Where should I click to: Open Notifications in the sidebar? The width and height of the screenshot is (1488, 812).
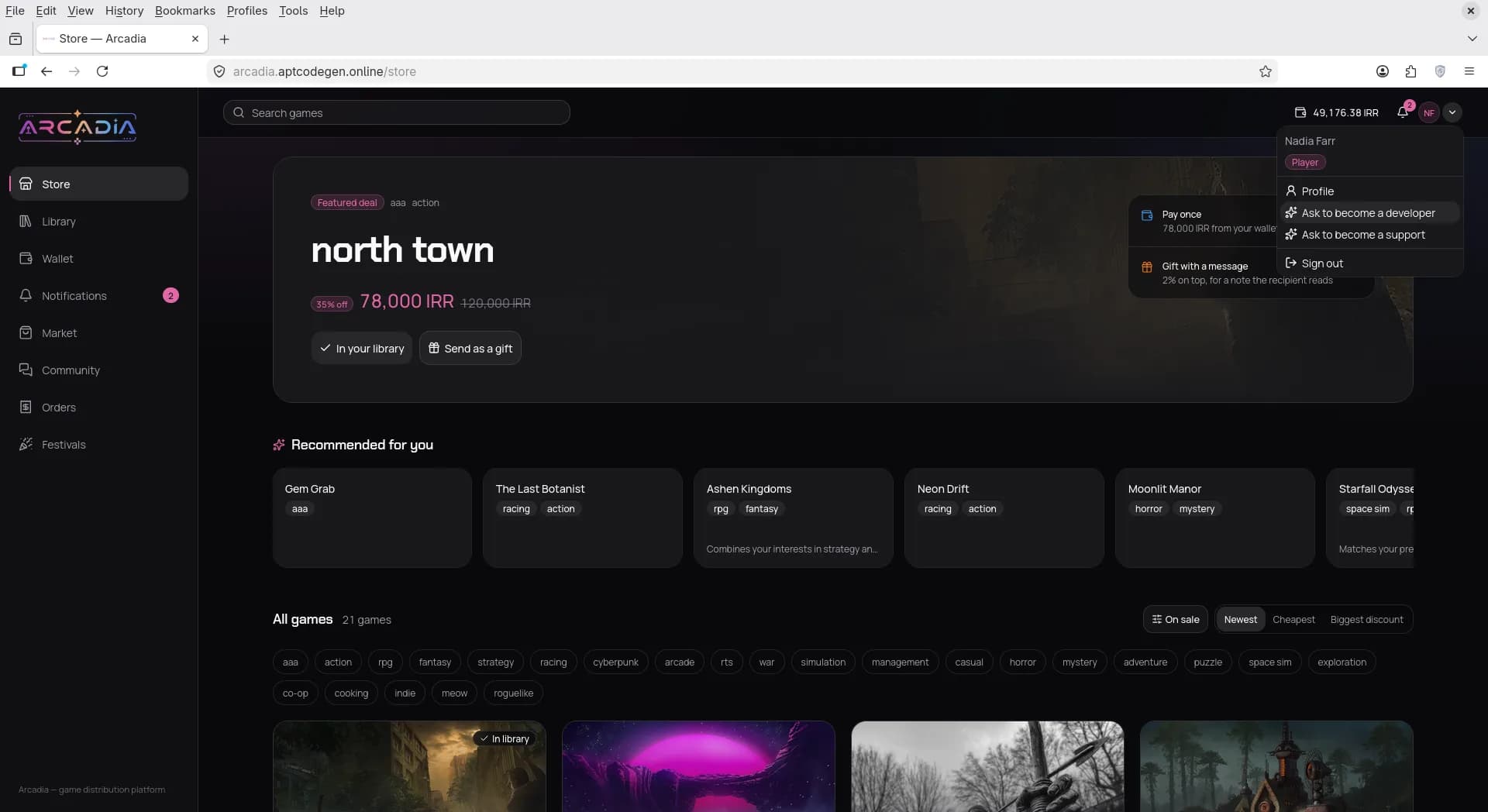(x=99, y=296)
